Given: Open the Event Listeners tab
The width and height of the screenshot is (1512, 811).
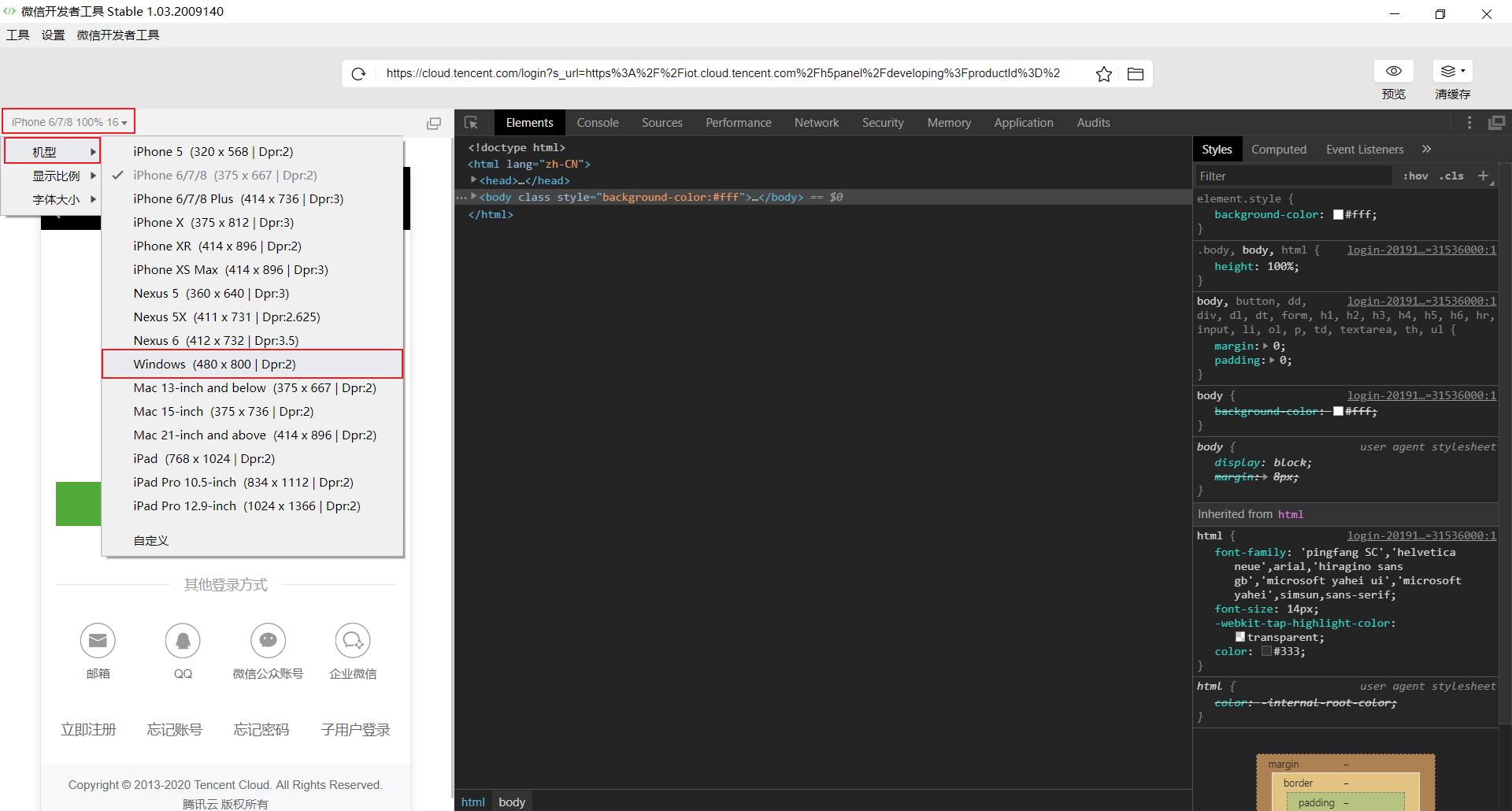Looking at the screenshot, I should (1365, 149).
